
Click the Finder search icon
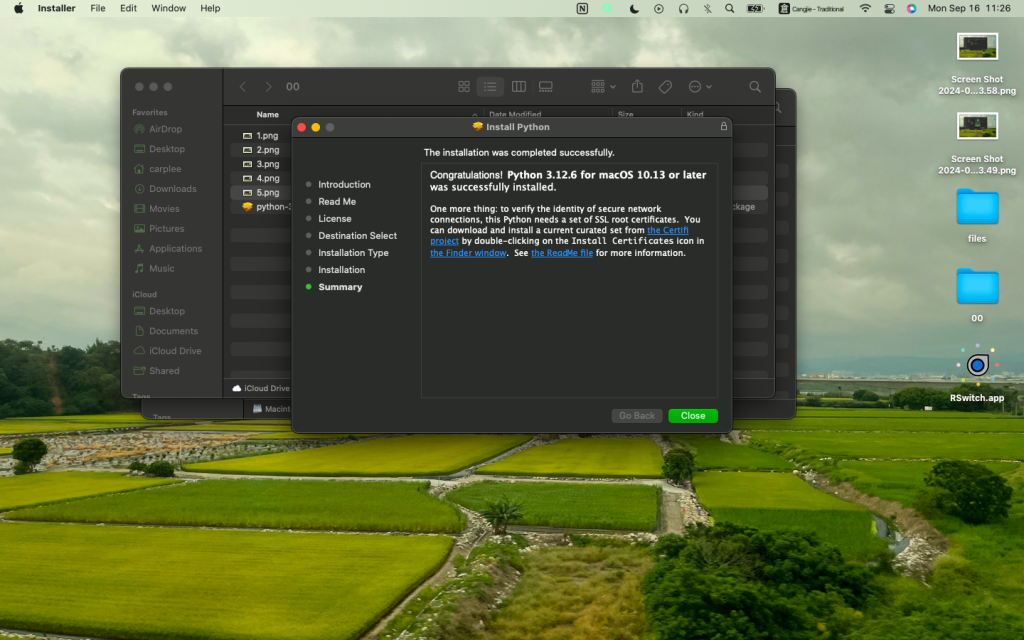pyautogui.click(x=755, y=86)
